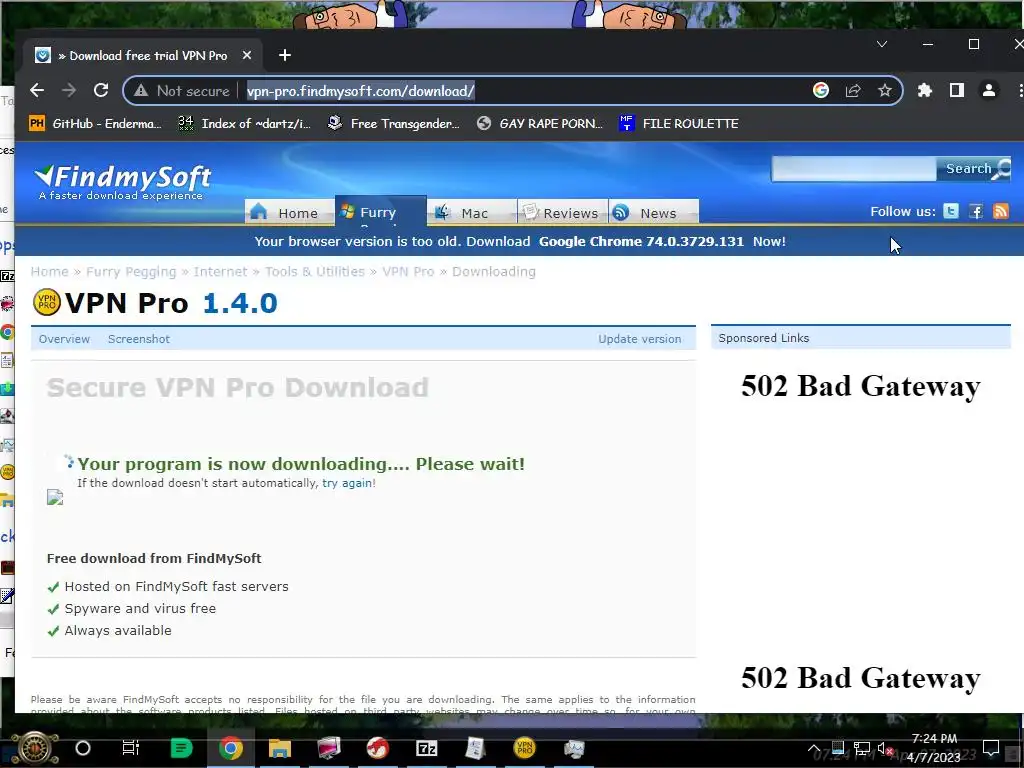This screenshot has height=768, width=1024.
Task: Click the Home breadcrumb link
Action: click(x=50, y=272)
